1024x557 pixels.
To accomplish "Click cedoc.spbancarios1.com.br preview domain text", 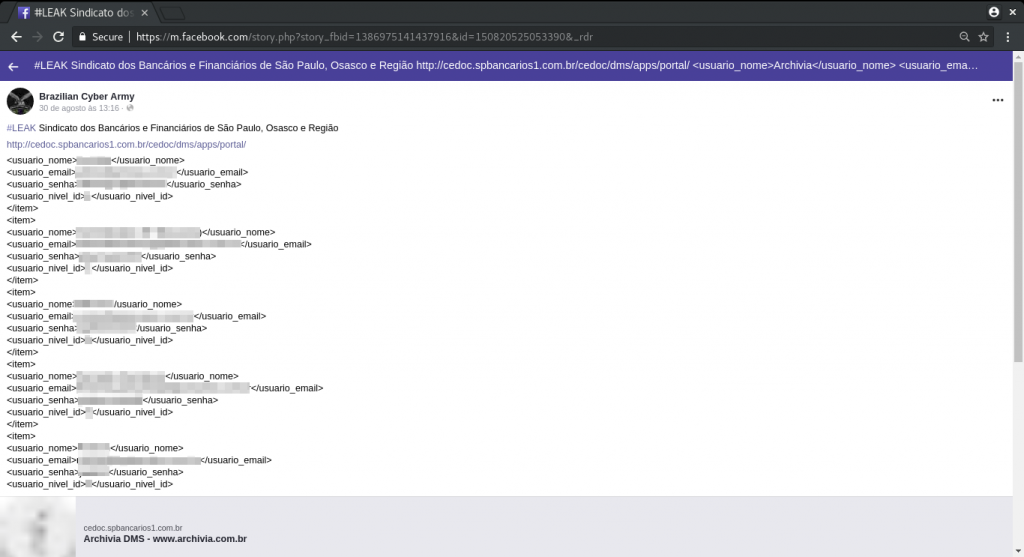I will click(133, 528).
